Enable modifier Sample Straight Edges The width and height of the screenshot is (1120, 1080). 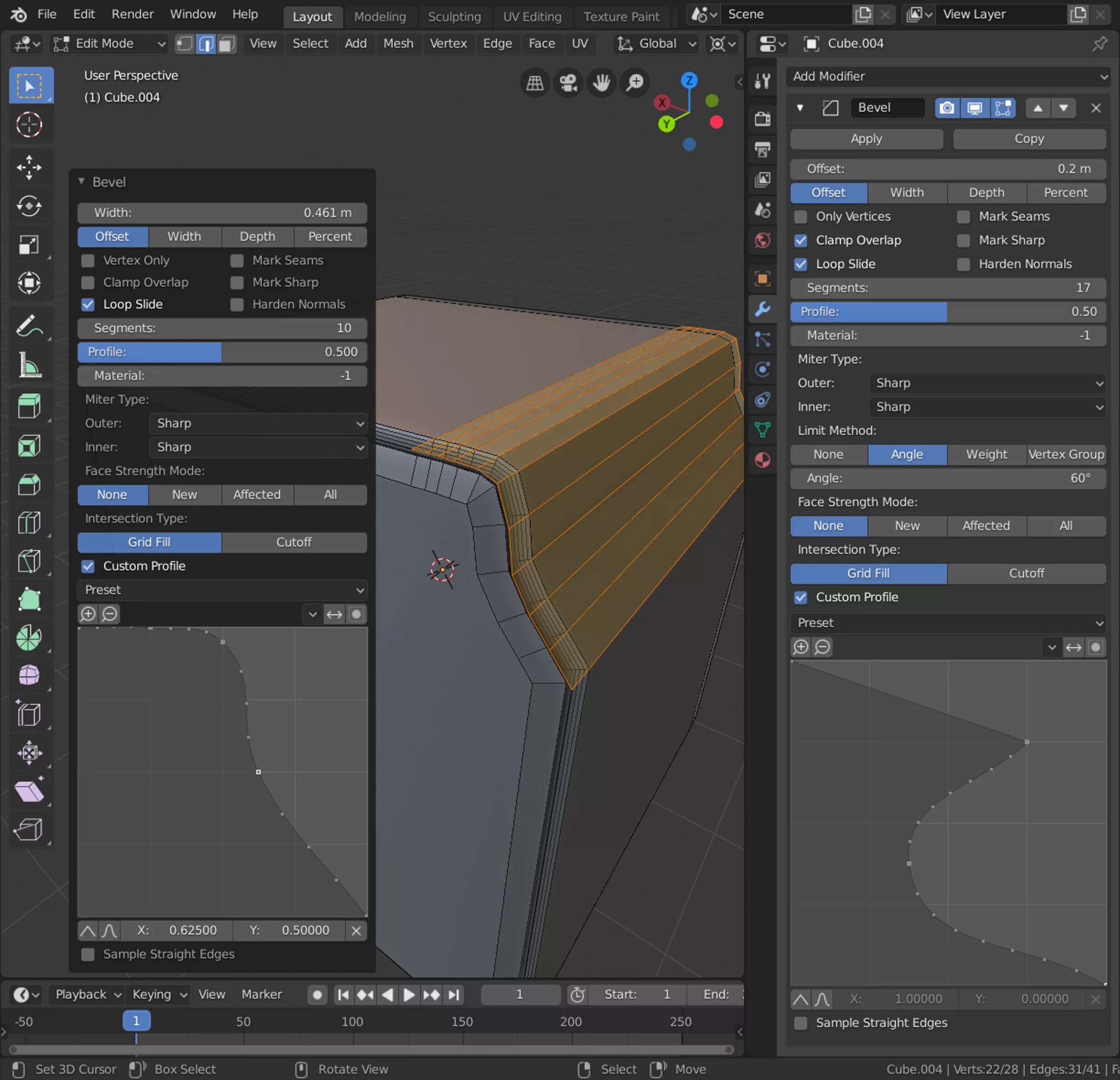point(801,1023)
